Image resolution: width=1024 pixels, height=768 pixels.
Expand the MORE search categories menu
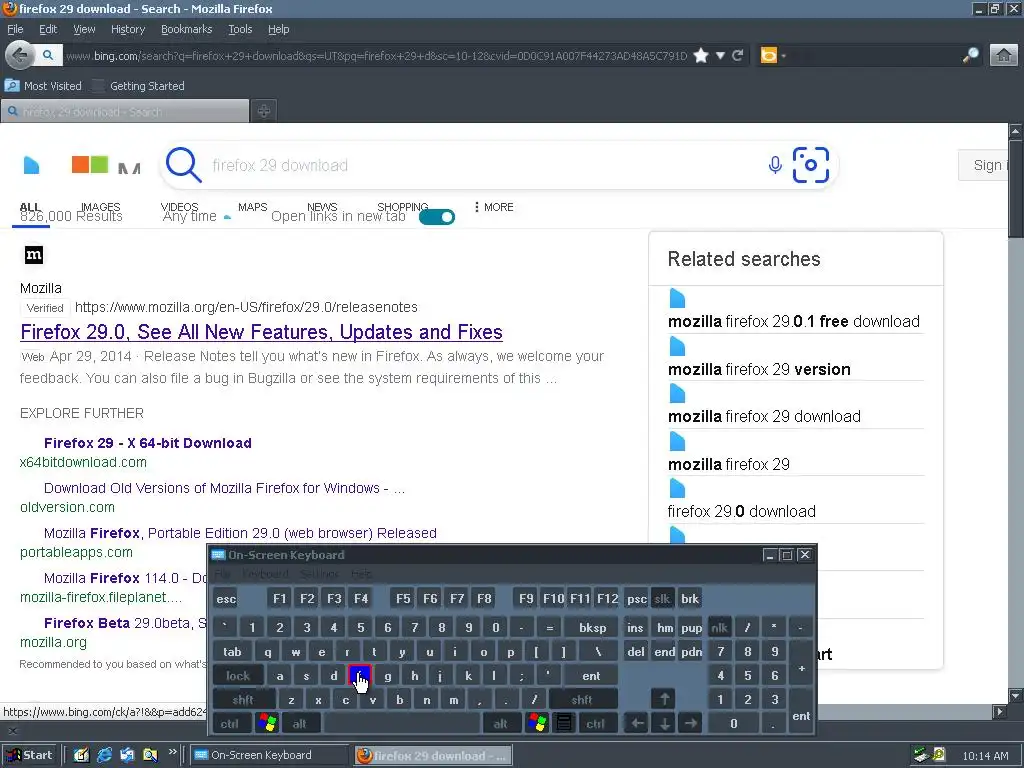(x=494, y=207)
